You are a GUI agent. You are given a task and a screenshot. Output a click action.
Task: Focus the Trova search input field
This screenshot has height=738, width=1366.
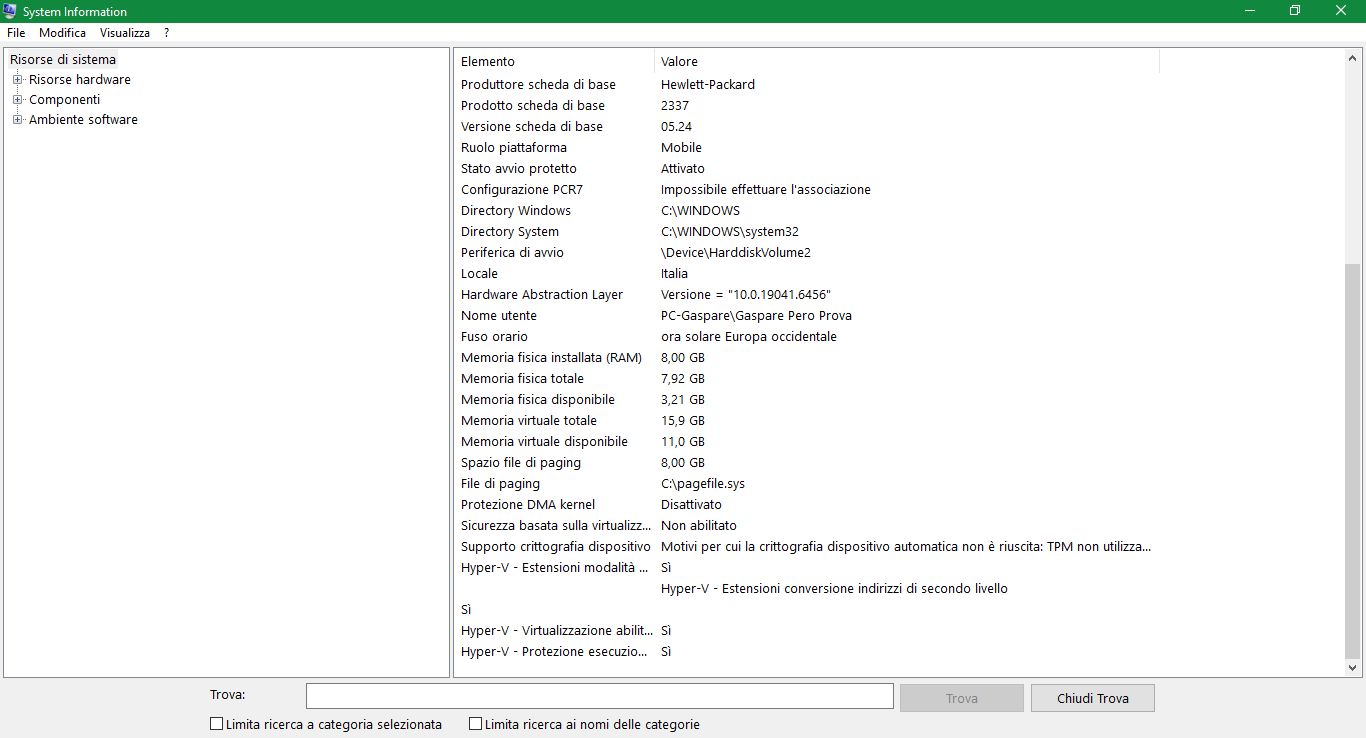pyautogui.click(x=600, y=697)
